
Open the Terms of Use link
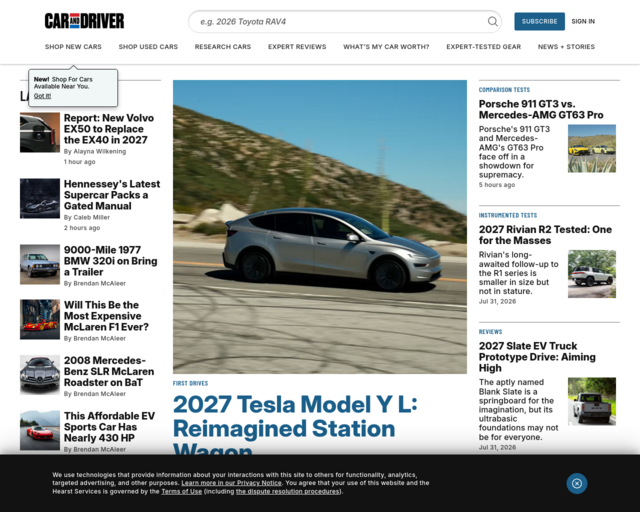click(182, 492)
